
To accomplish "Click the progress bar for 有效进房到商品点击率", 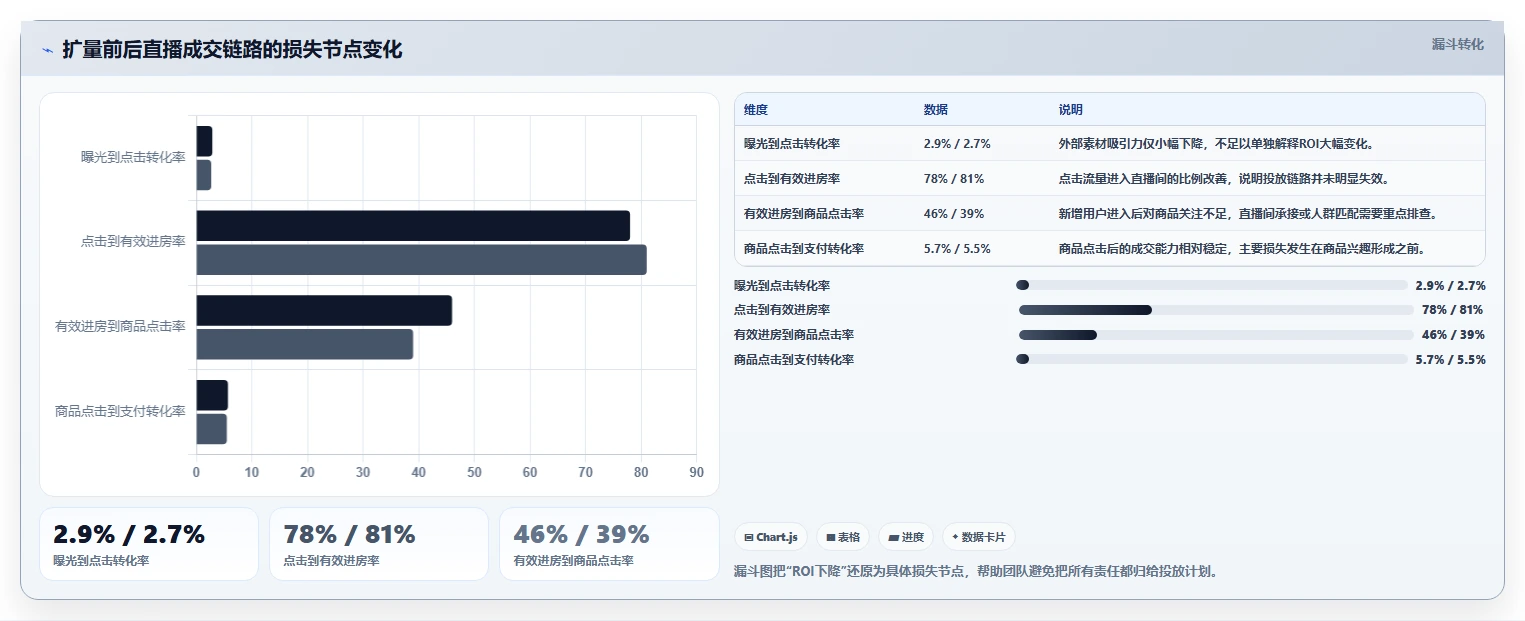I will click(1215, 335).
